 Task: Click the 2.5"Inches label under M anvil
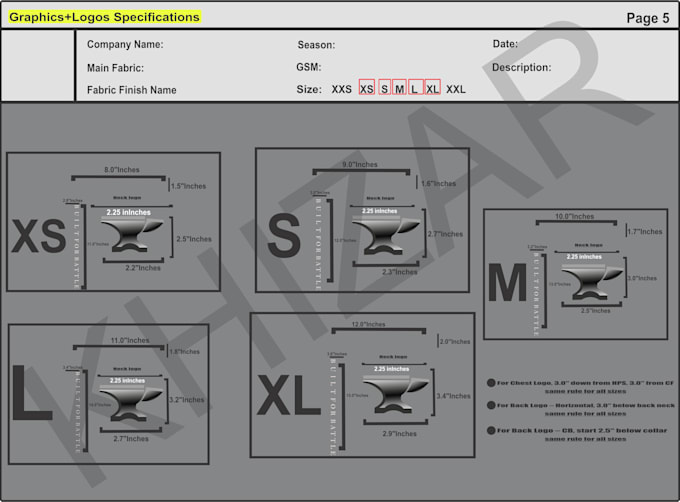[x=595, y=311]
